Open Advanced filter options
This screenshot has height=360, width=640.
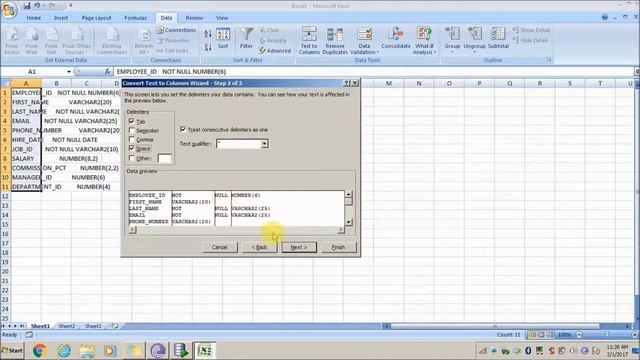click(275, 51)
